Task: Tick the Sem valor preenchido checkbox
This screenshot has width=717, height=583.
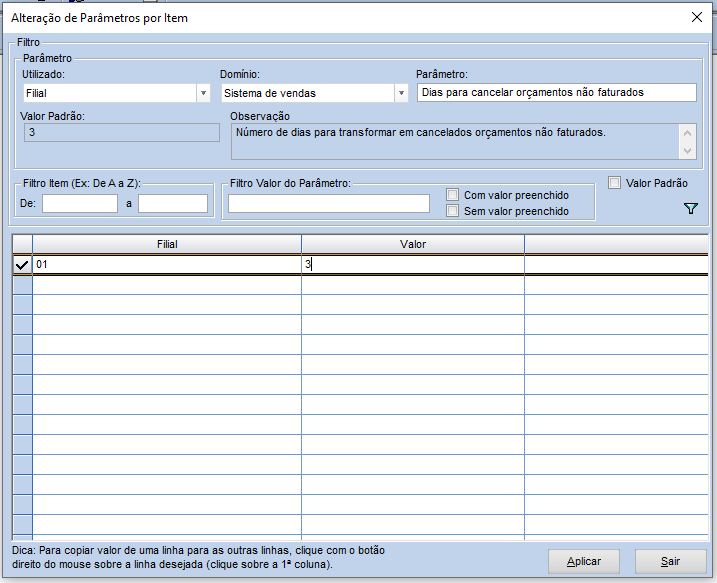Action: pos(453,211)
